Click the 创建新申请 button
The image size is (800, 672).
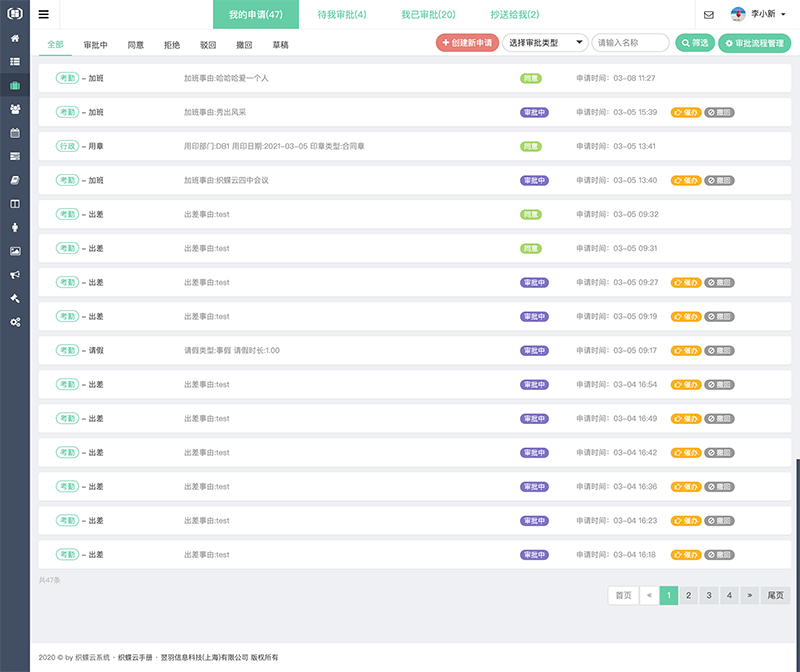467,43
